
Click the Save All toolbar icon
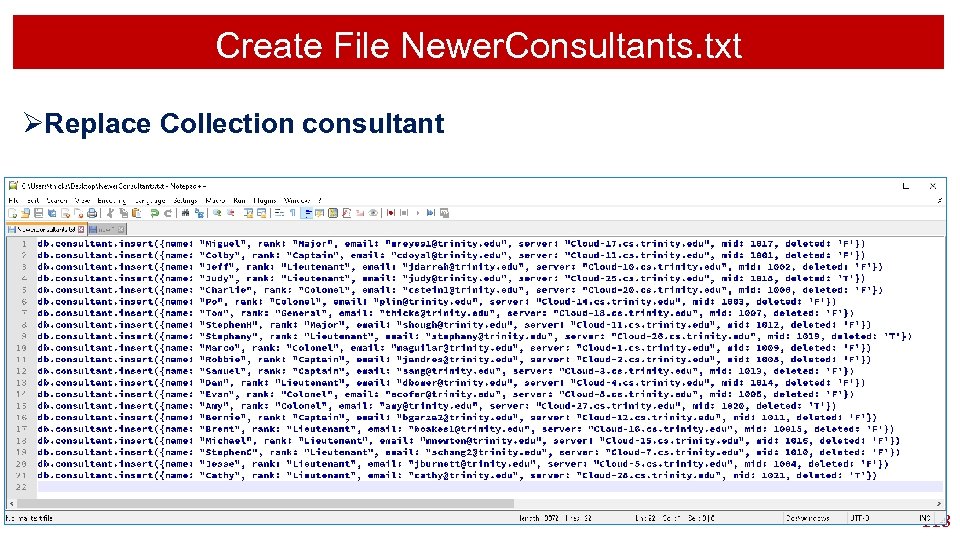click(x=52, y=213)
